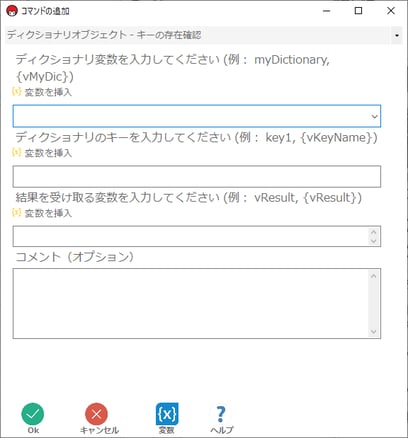Click 変数を挿入 link under dictionary key label
Viewport: 408px width, 438px height.
click(x=48, y=153)
